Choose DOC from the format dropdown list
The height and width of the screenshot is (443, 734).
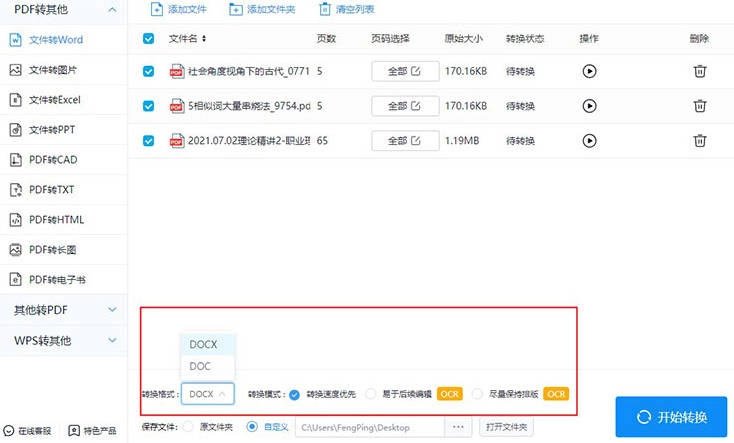click(x=200, y=367)
